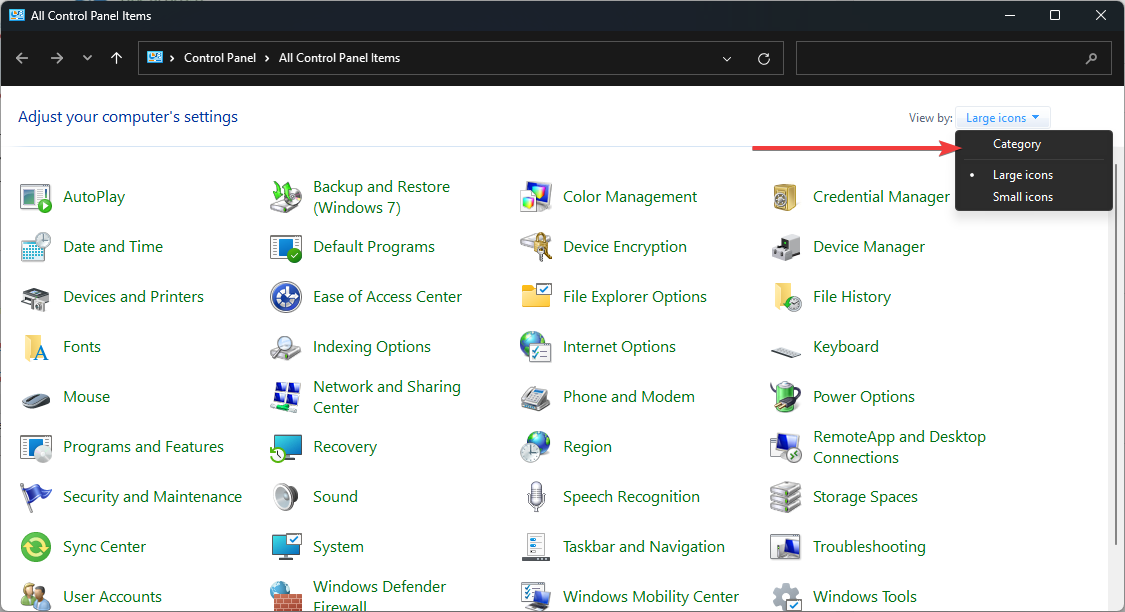1125x612 pixels.
Task: Click the Control Panel breadcrumb
Action: (220, 58)
